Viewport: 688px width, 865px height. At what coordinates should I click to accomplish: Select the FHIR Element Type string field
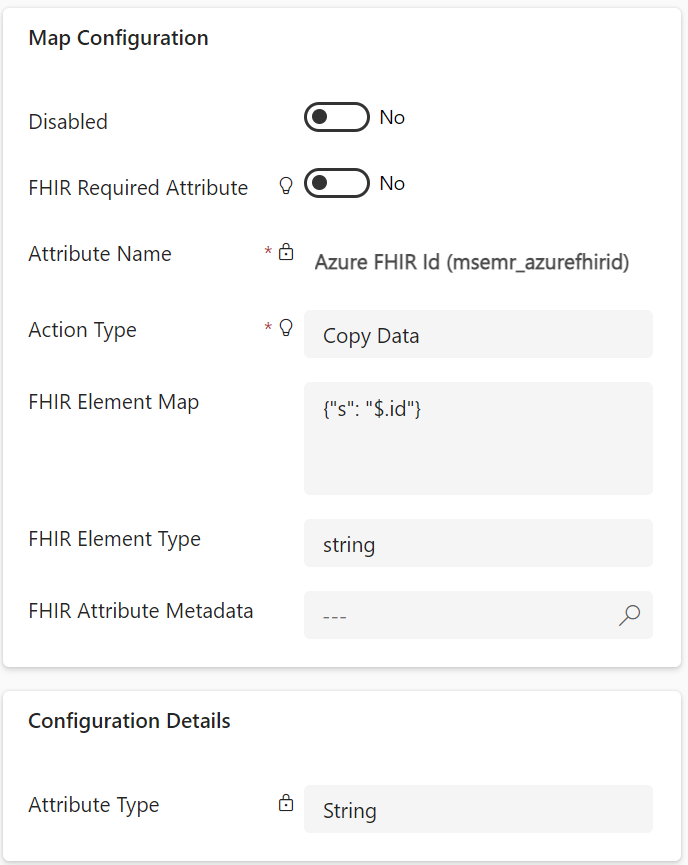478,544
